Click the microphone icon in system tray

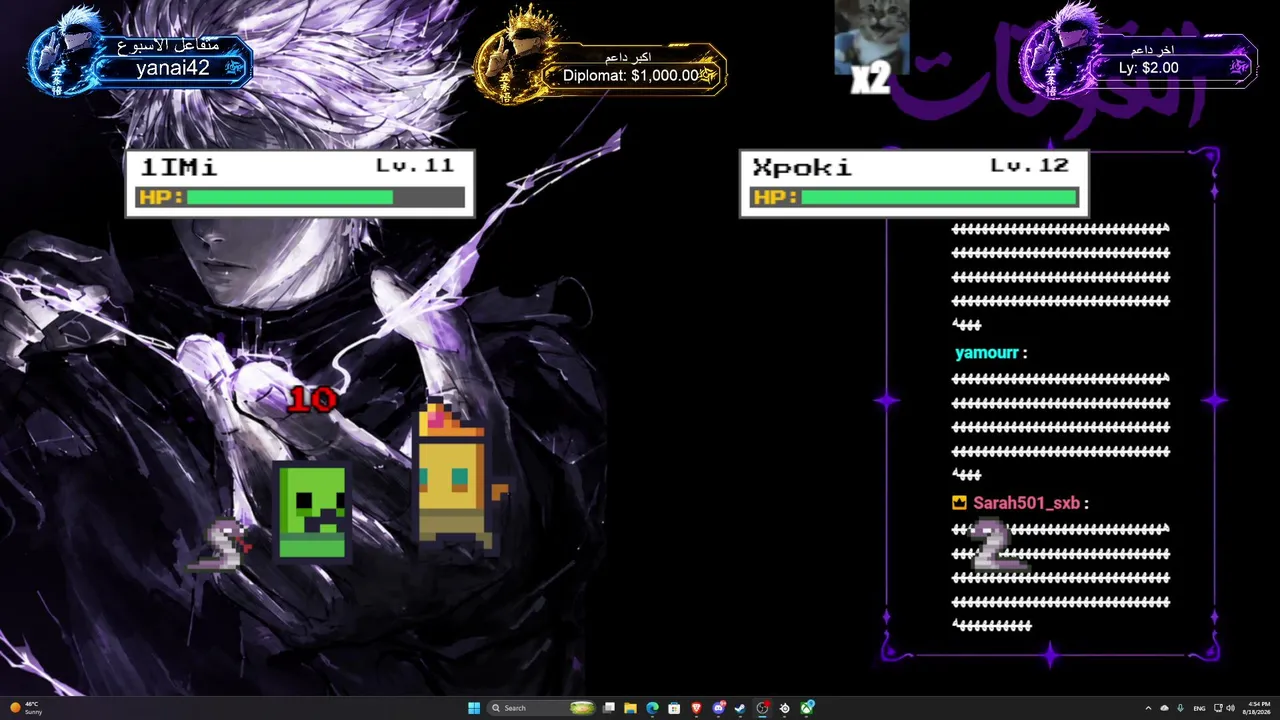click(1181, 708)
